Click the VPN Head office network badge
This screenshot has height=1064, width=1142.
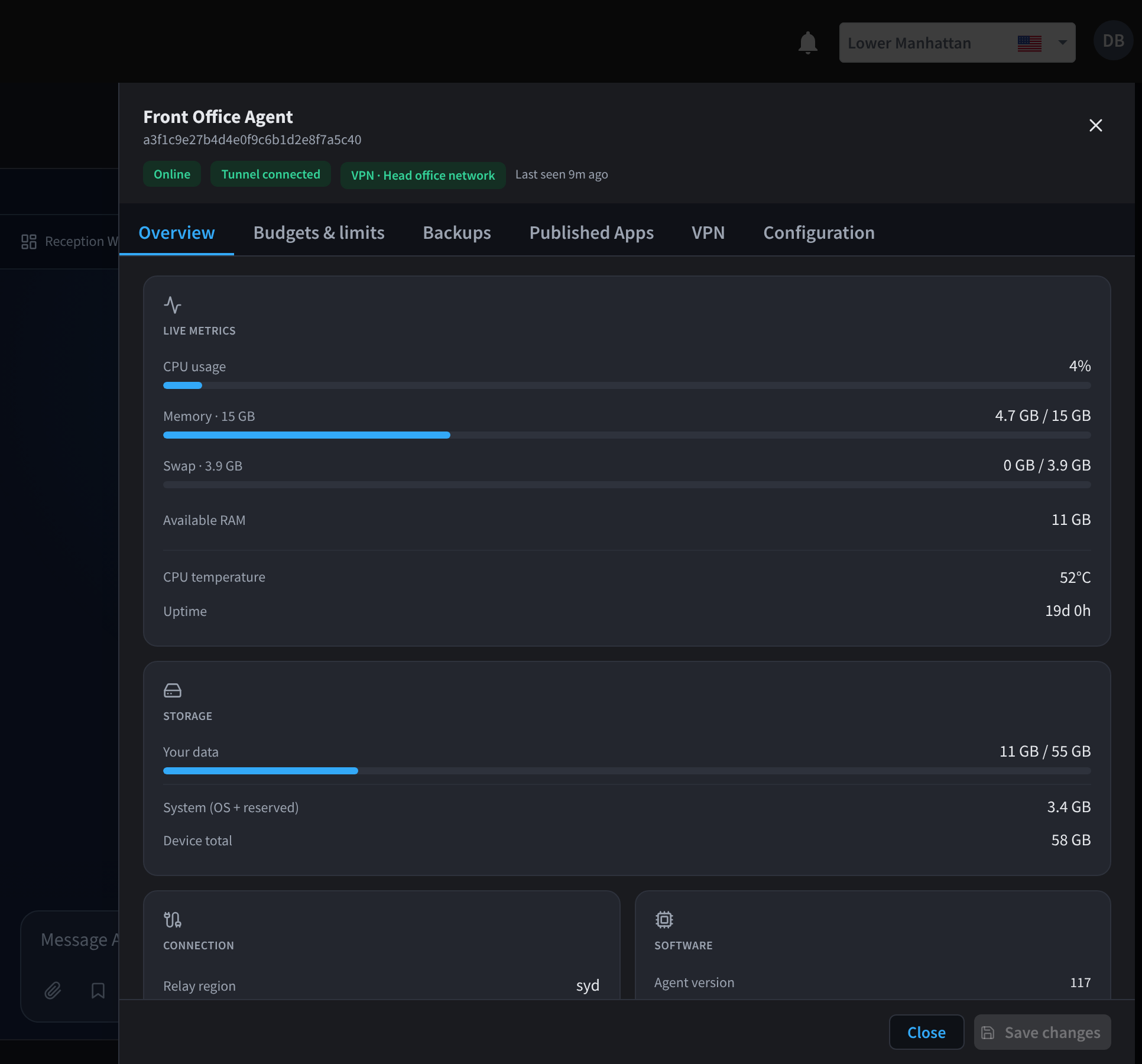[423, 176]
